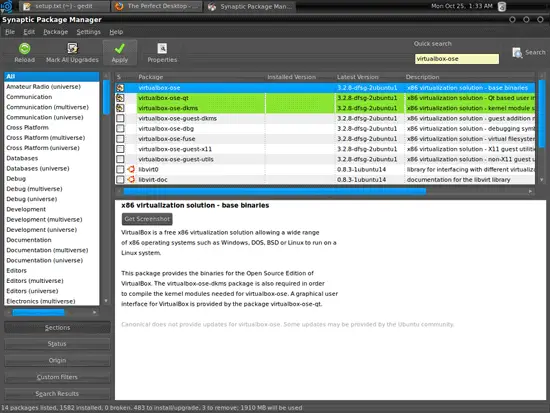Click the marked status icon for virtualbox-ose-qt
This screenshot has width=550, height=413.
point(120,98)
